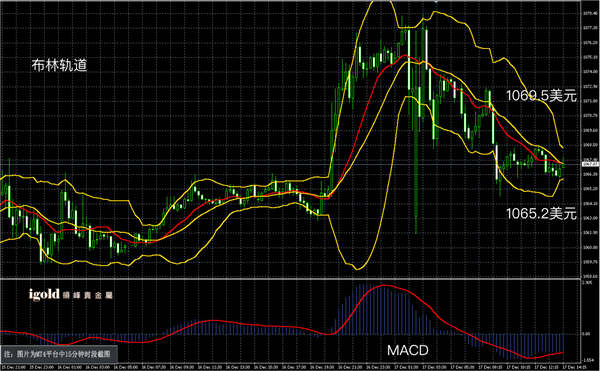Viewport: 600px width, 371px height.
Task: Click the MACD red signal line peak
Action: pos(384,286)
